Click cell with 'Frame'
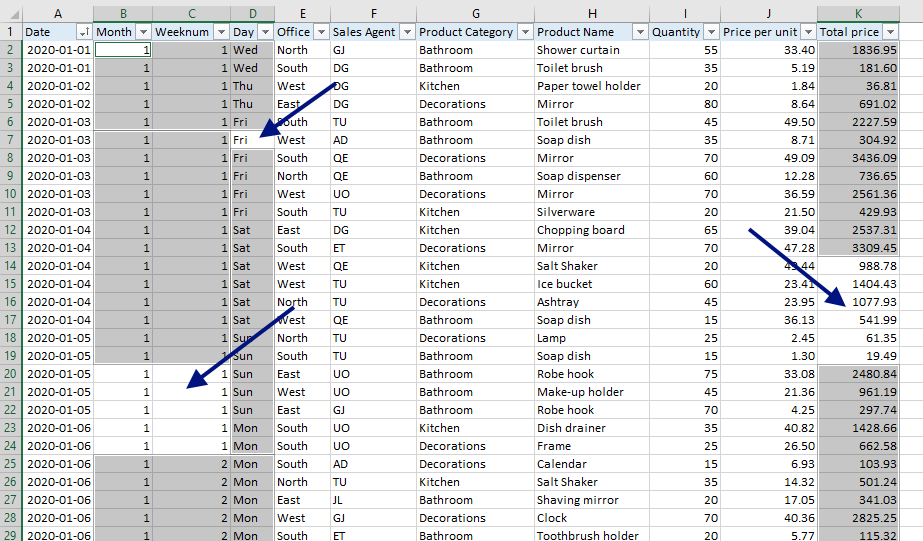 tap(592, 446)
